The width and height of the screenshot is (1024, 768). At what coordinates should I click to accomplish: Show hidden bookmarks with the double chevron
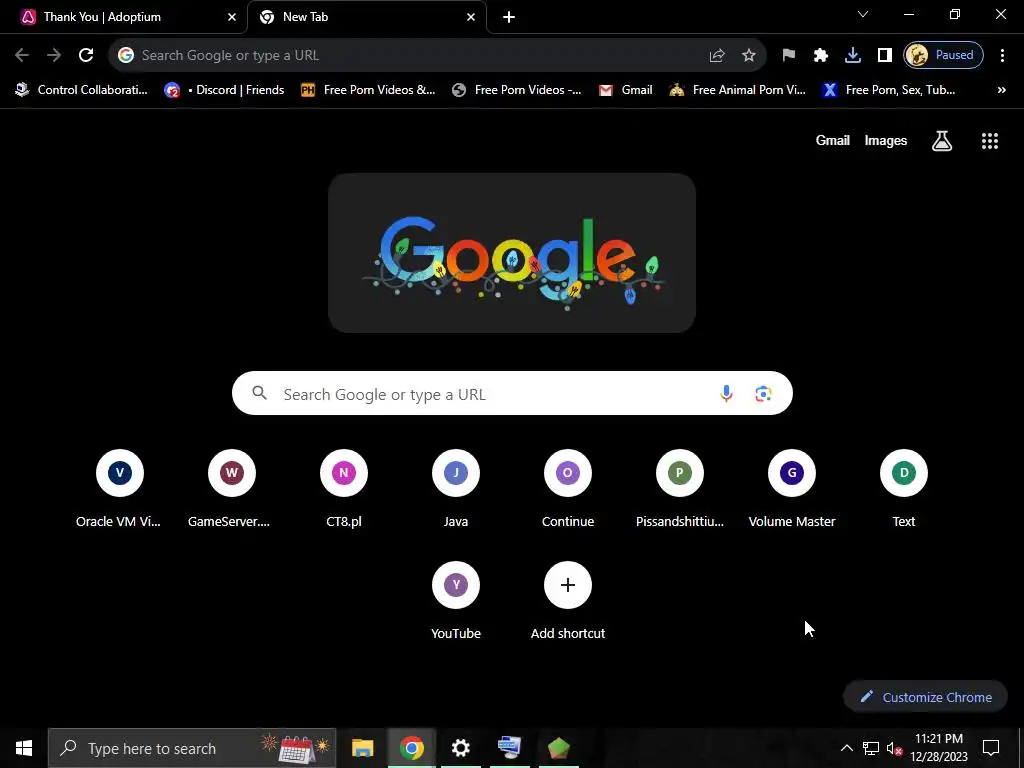1002,90
